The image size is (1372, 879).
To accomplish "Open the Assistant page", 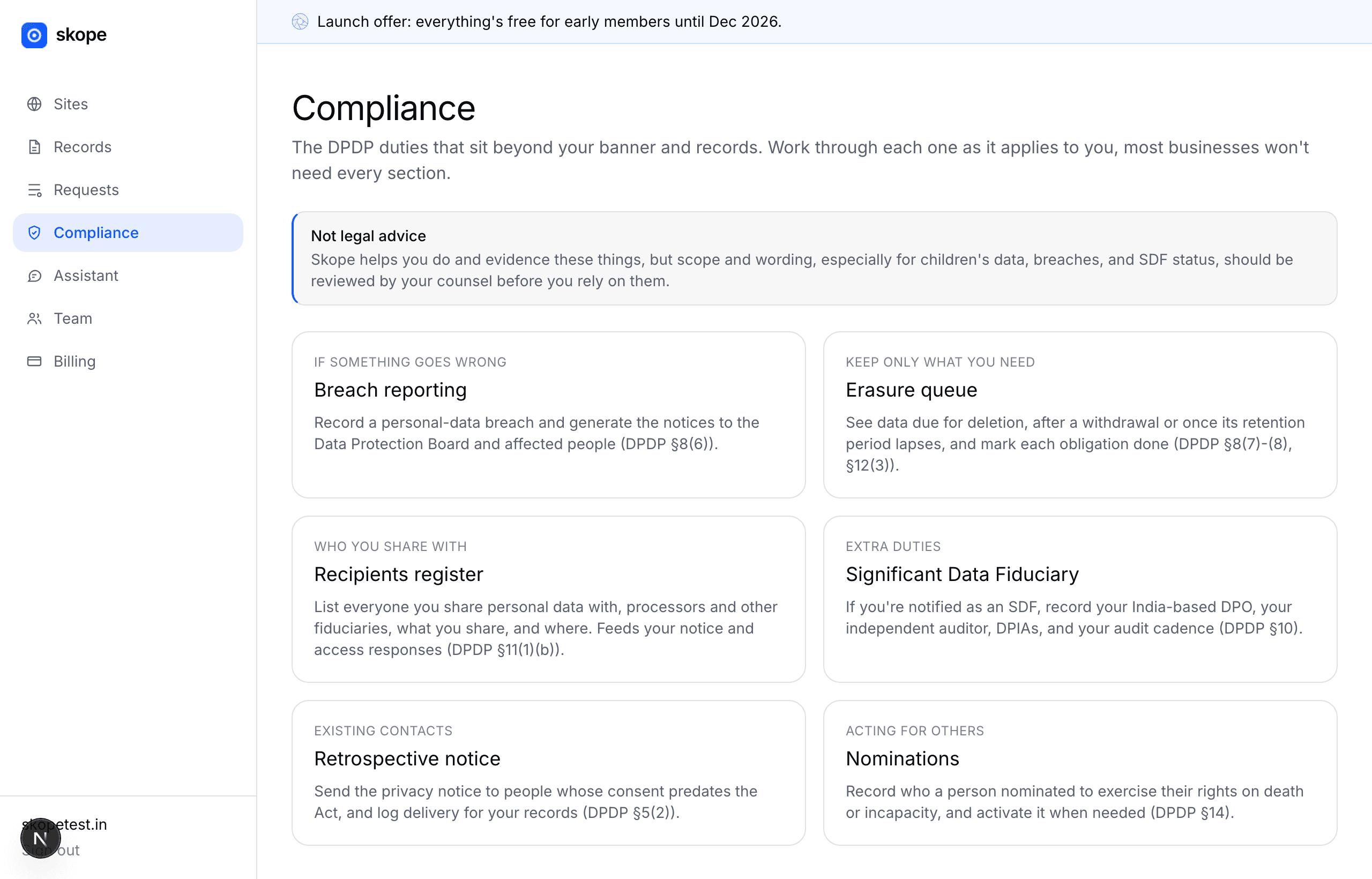I will pos(128,275).
